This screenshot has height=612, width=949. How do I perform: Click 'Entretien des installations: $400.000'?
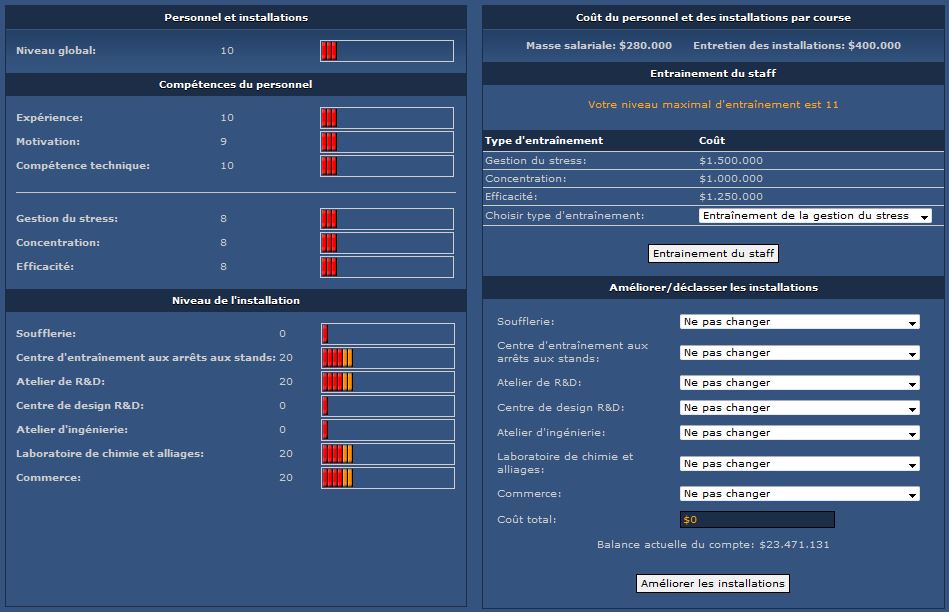pyautogui.click(x=796, y=45)
